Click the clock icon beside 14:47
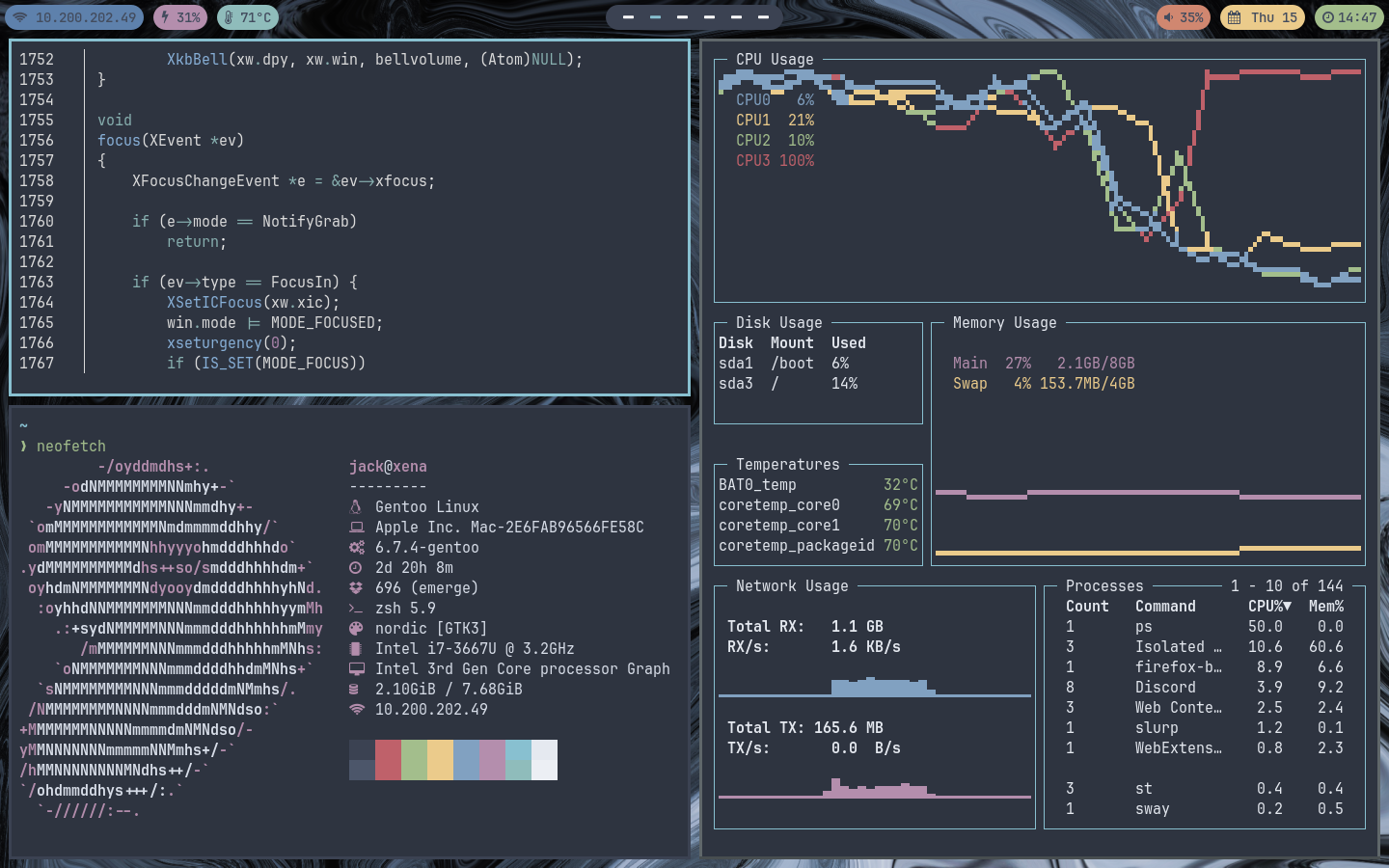Viewport: 1389px width, 868px height. point(1328,17)
